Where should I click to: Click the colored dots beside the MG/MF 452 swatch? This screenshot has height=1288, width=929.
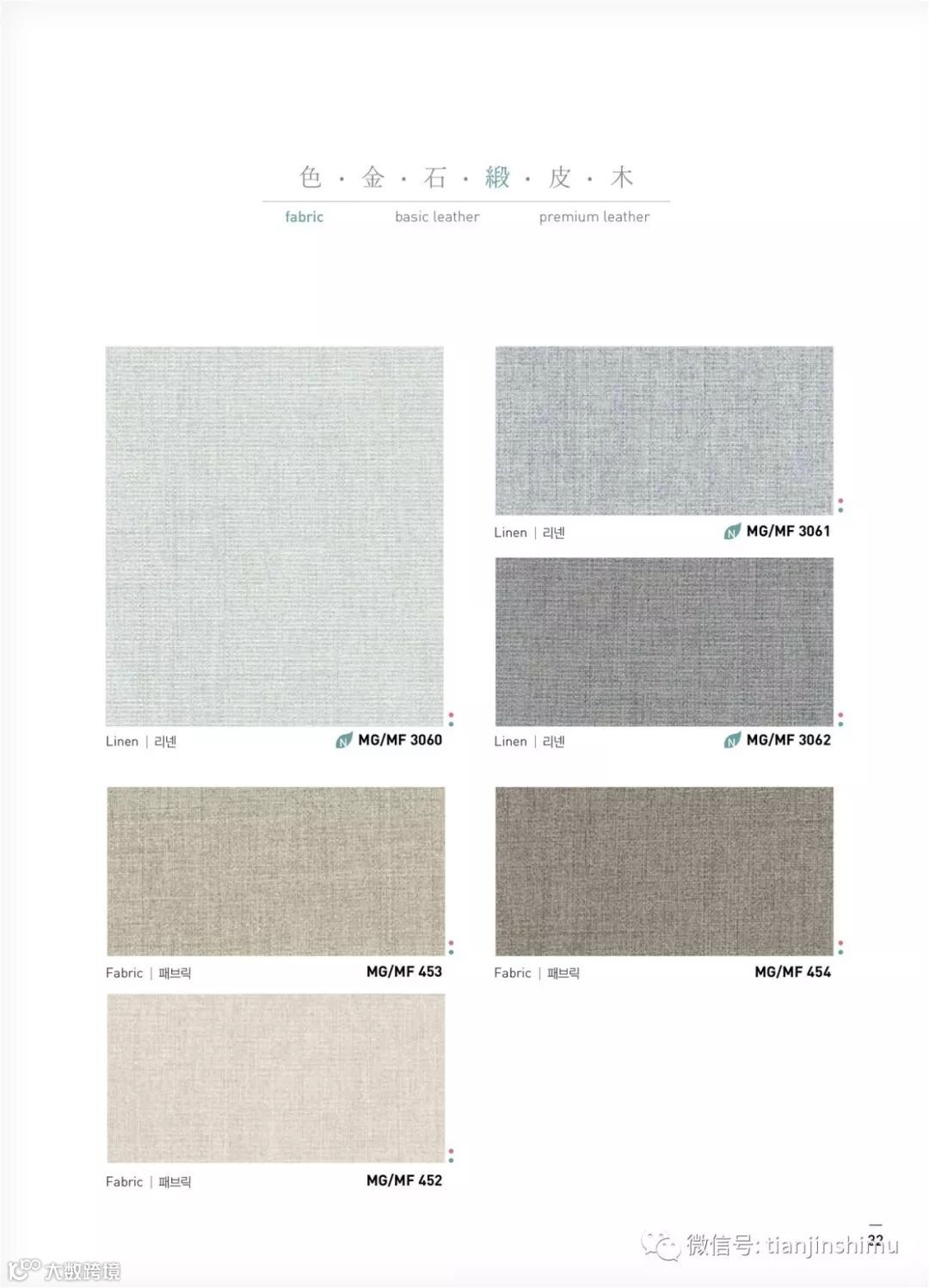coord(451,1155)
